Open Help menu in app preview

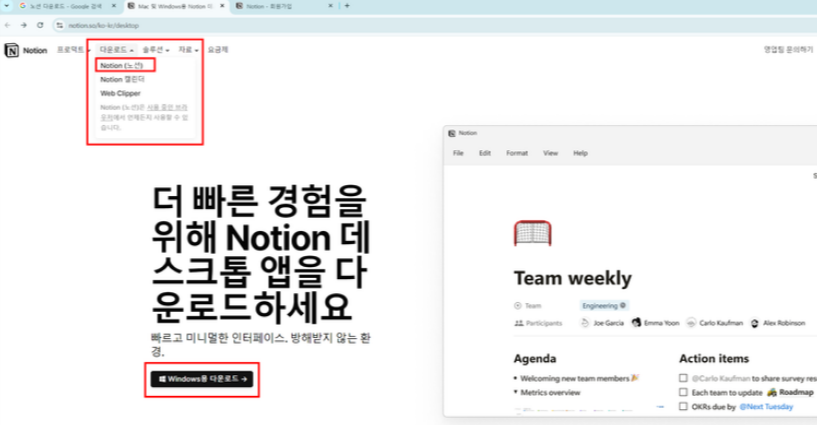[x=580, y=153]
